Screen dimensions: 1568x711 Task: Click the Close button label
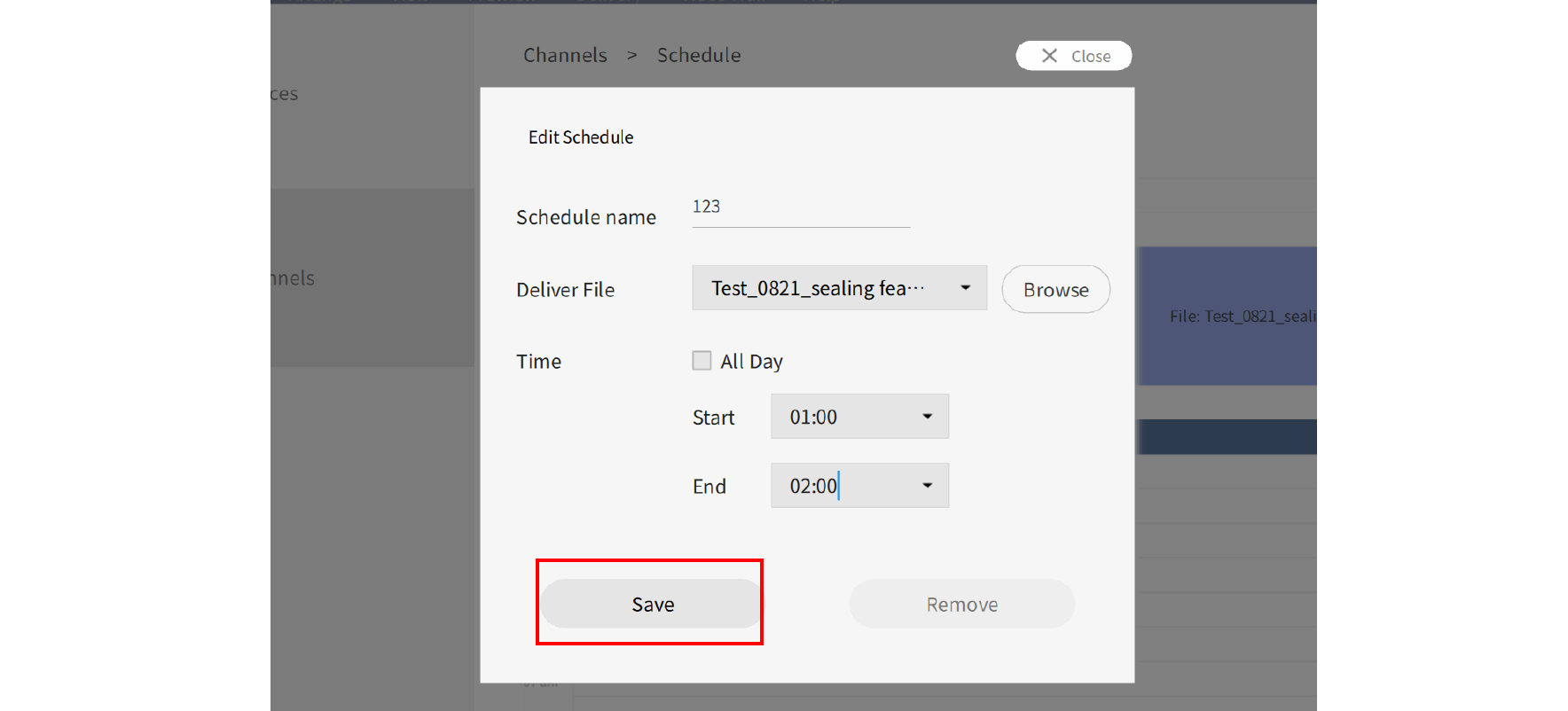[x=1090, y=57]
